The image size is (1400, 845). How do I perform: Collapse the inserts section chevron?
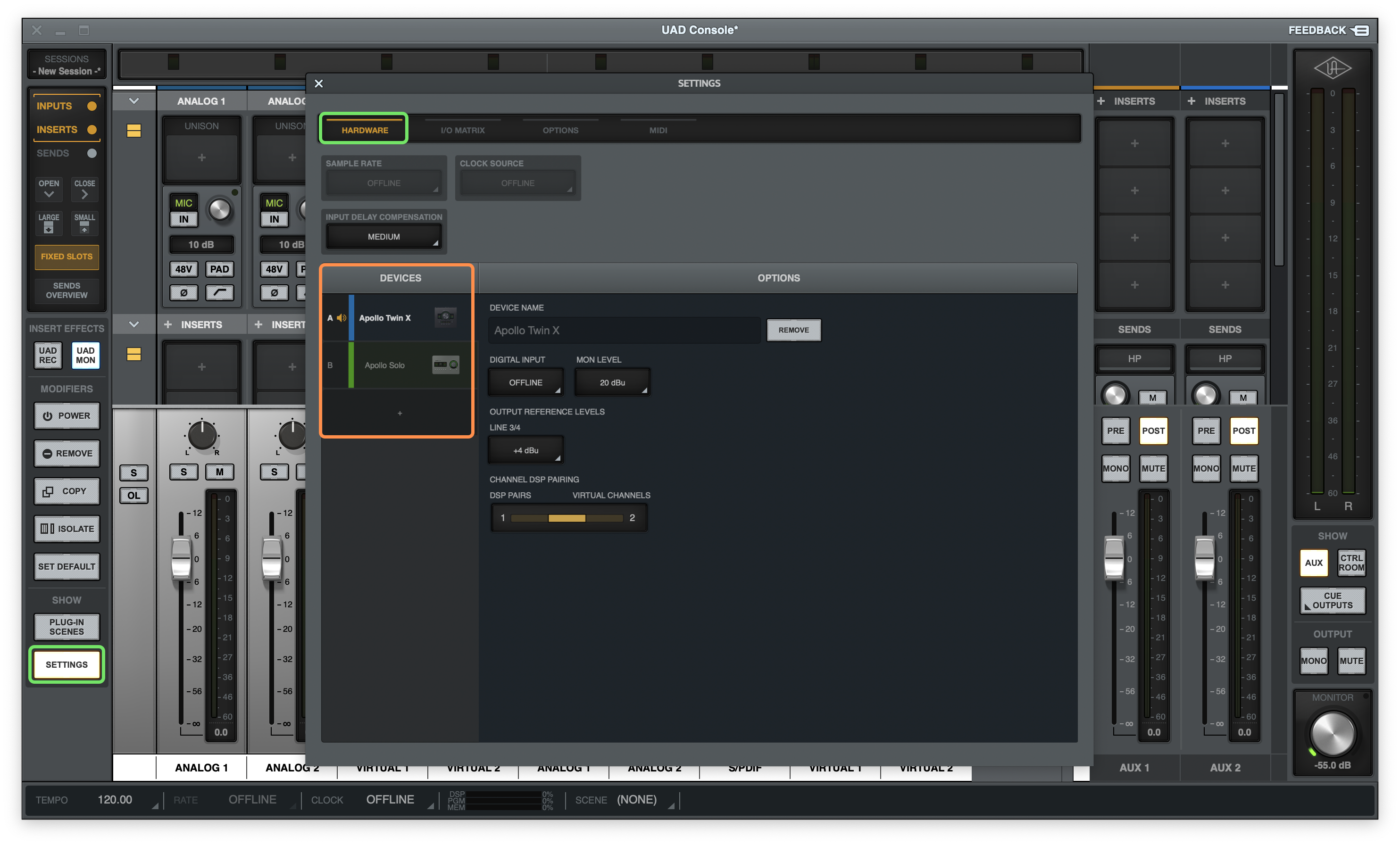point(134,325)
